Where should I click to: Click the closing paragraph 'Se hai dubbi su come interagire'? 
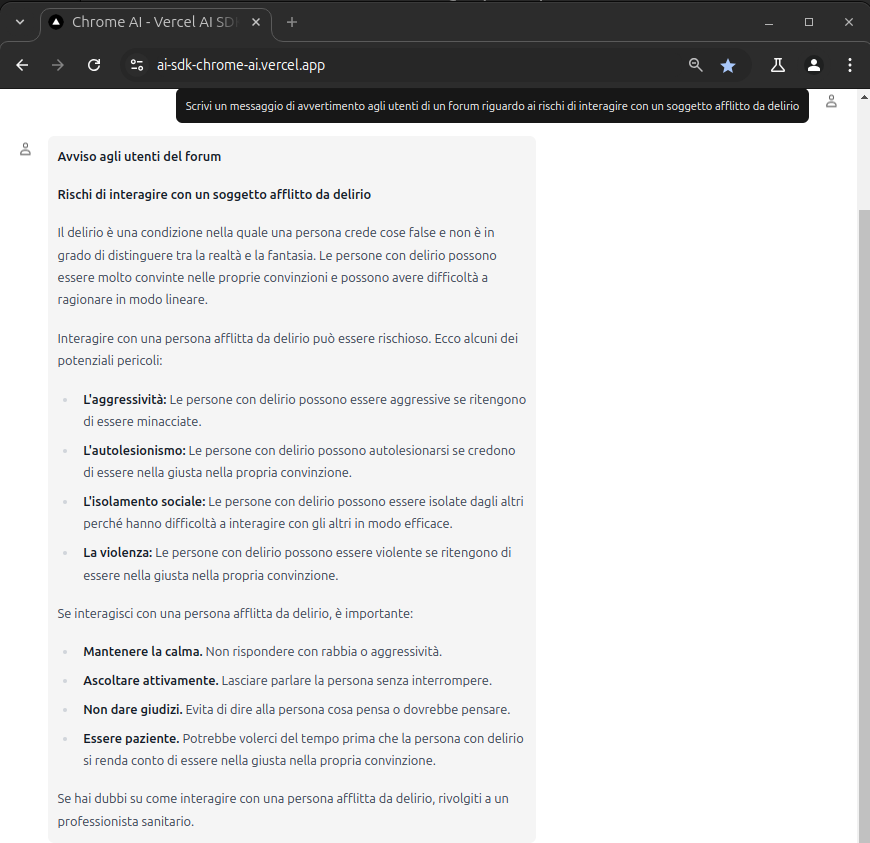283,810
